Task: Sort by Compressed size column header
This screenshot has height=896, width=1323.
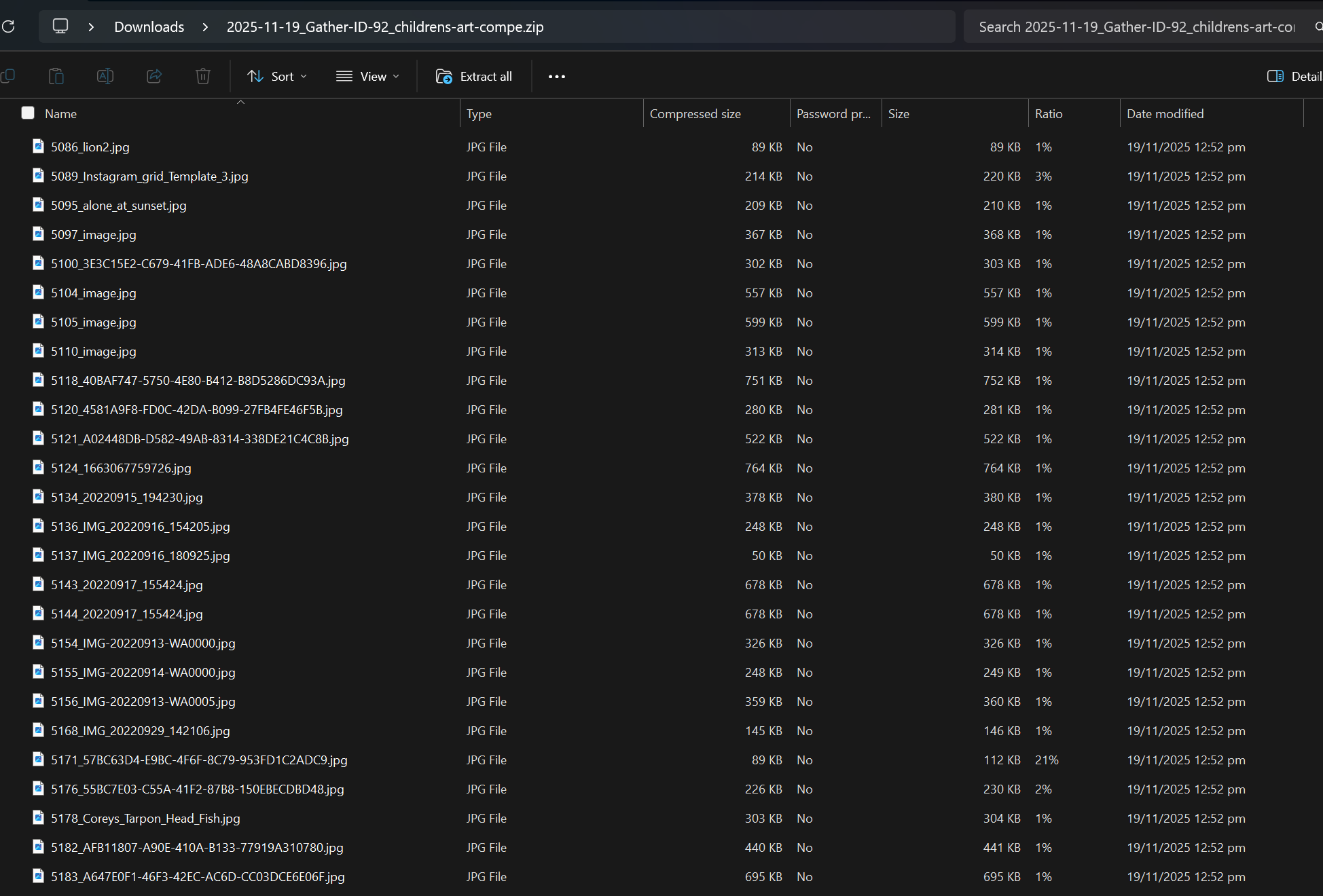Action: coord(695,113)
